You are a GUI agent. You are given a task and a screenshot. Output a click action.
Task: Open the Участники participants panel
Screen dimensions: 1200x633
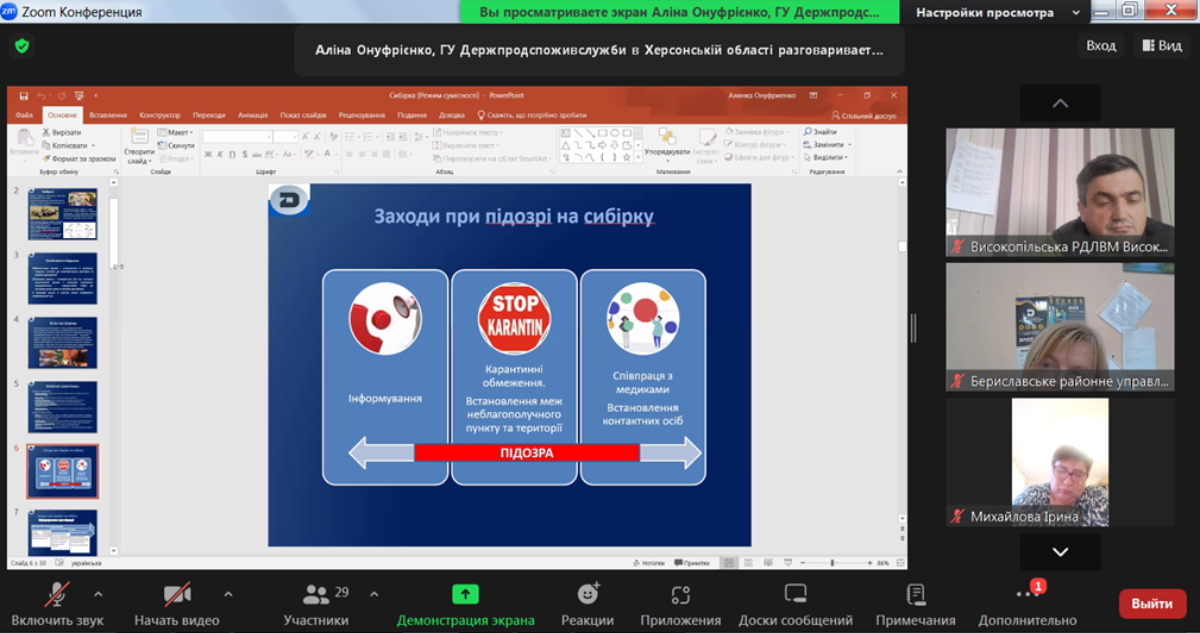317,595
